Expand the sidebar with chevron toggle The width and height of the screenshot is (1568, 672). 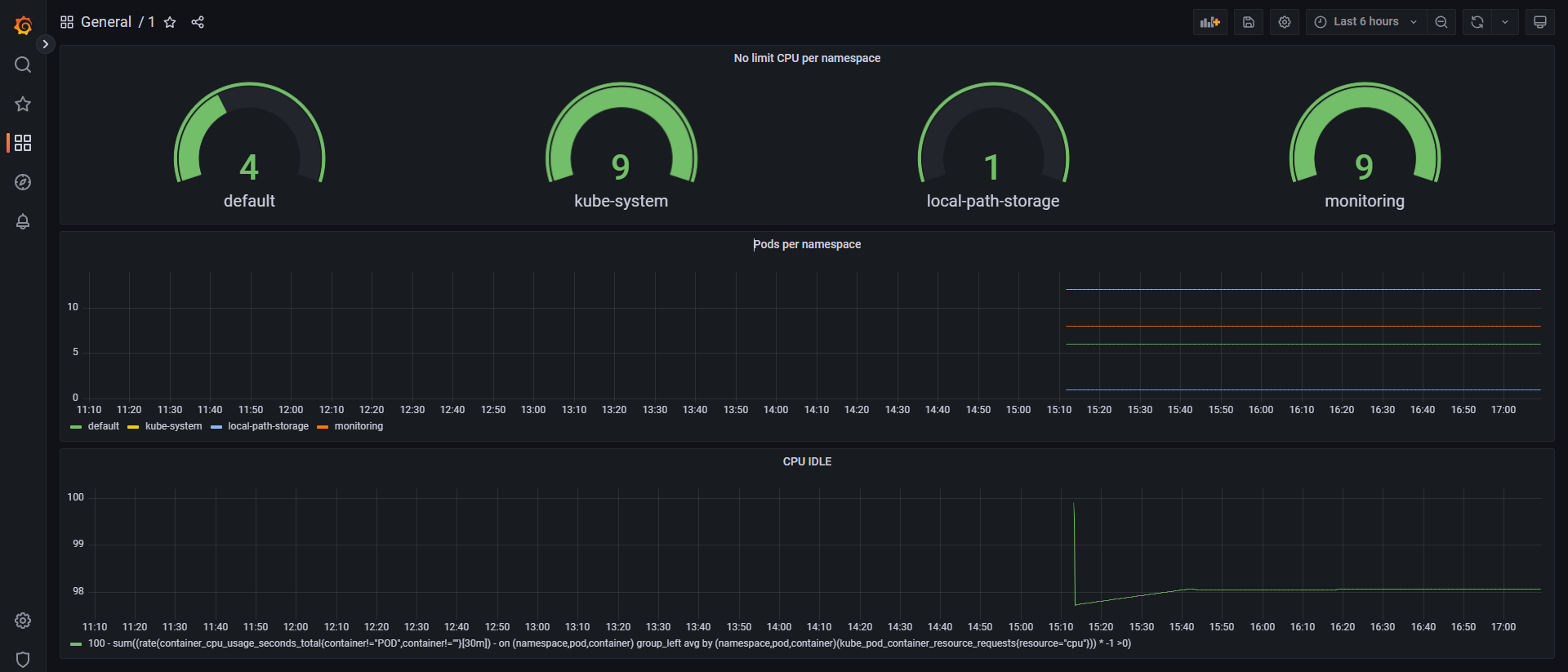click(46, 44)
